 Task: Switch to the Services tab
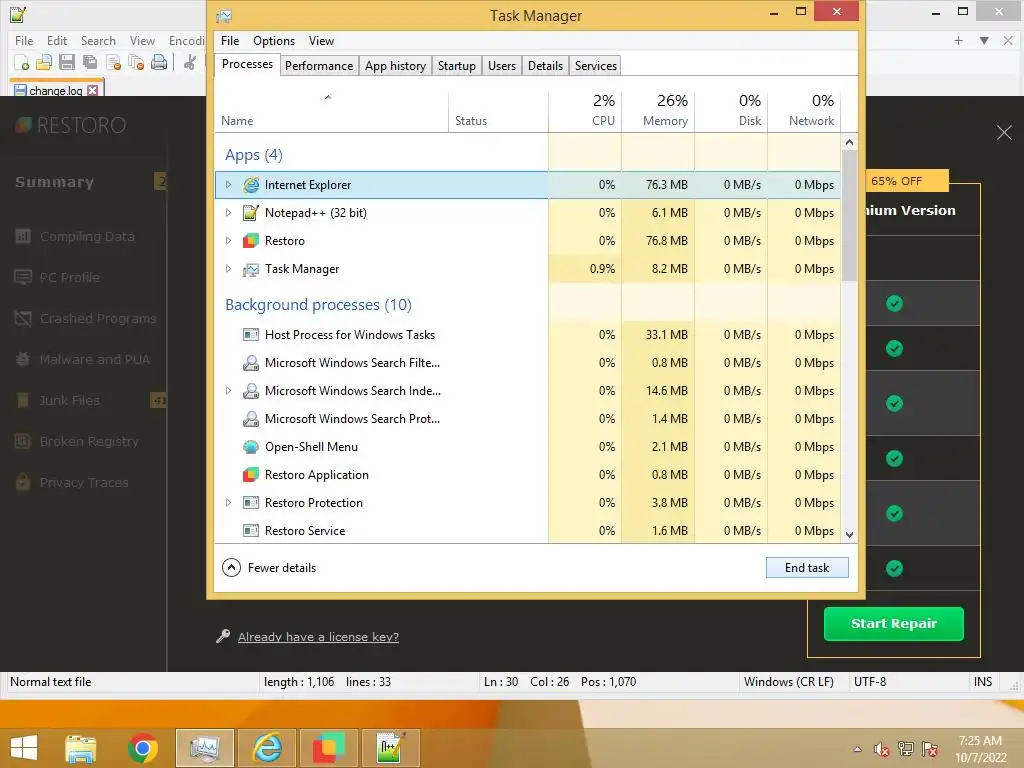point(596,65)
